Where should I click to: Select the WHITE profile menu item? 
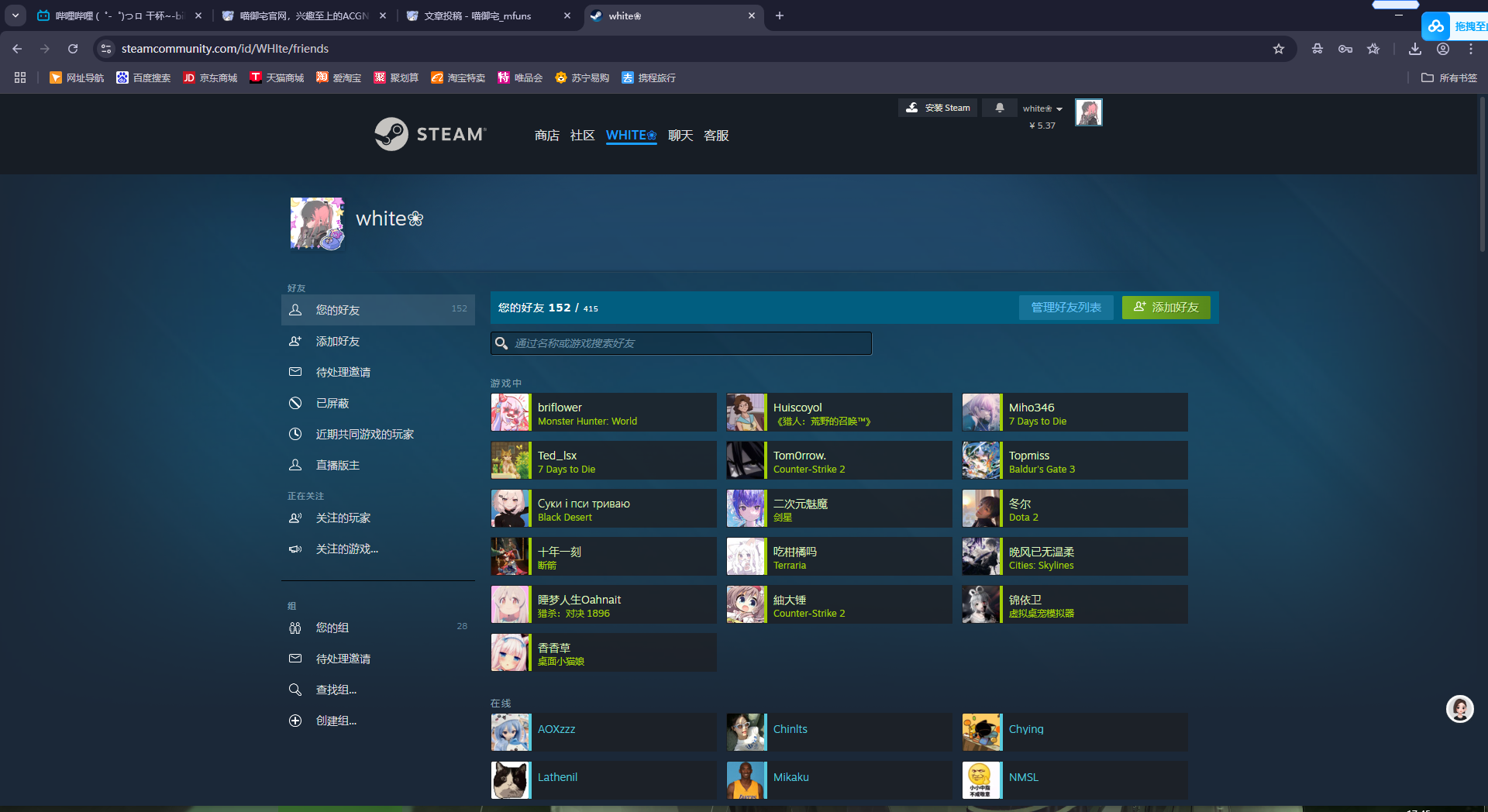tap(631, 136)
